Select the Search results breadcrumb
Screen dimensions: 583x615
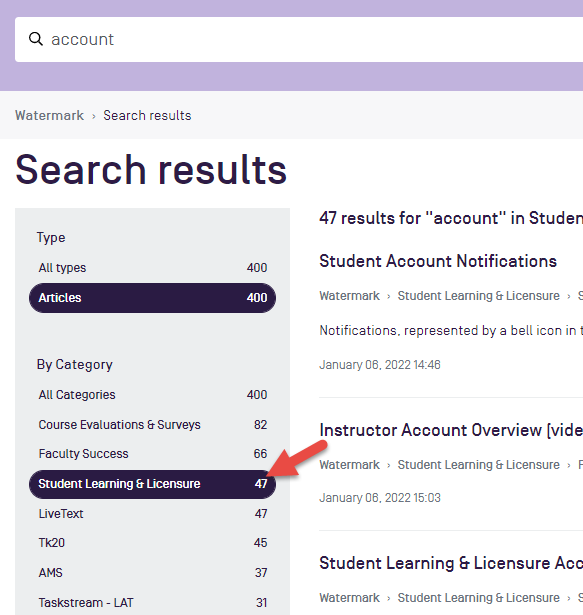pos(147,115)
